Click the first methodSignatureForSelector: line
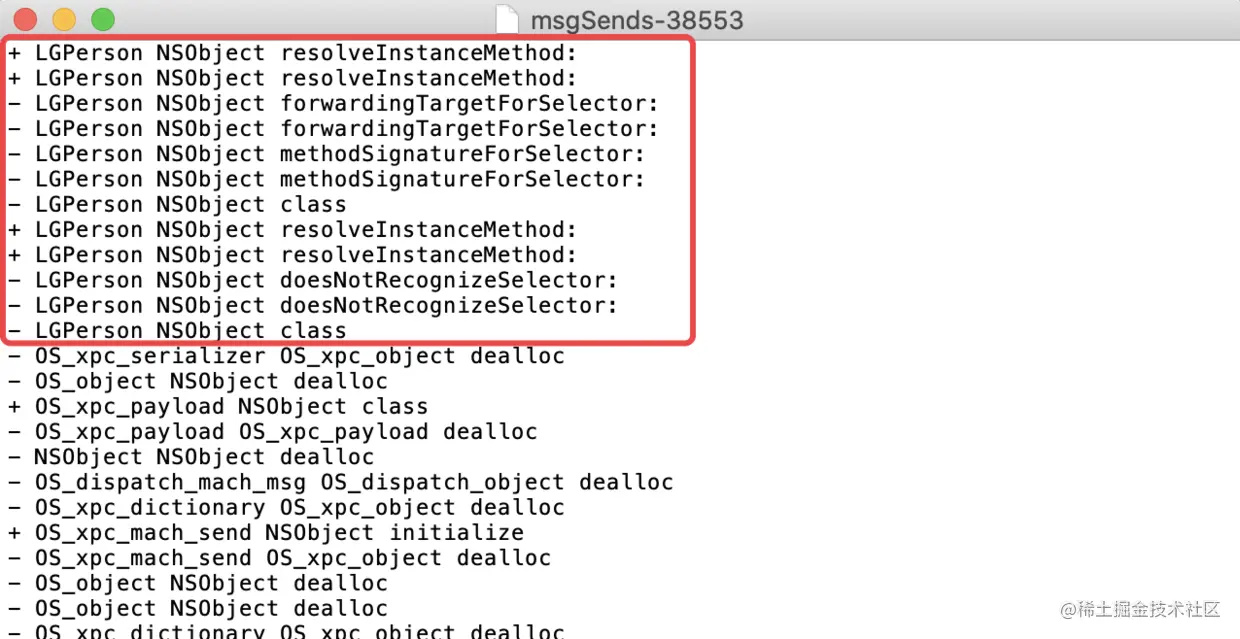 coord(326,154)
